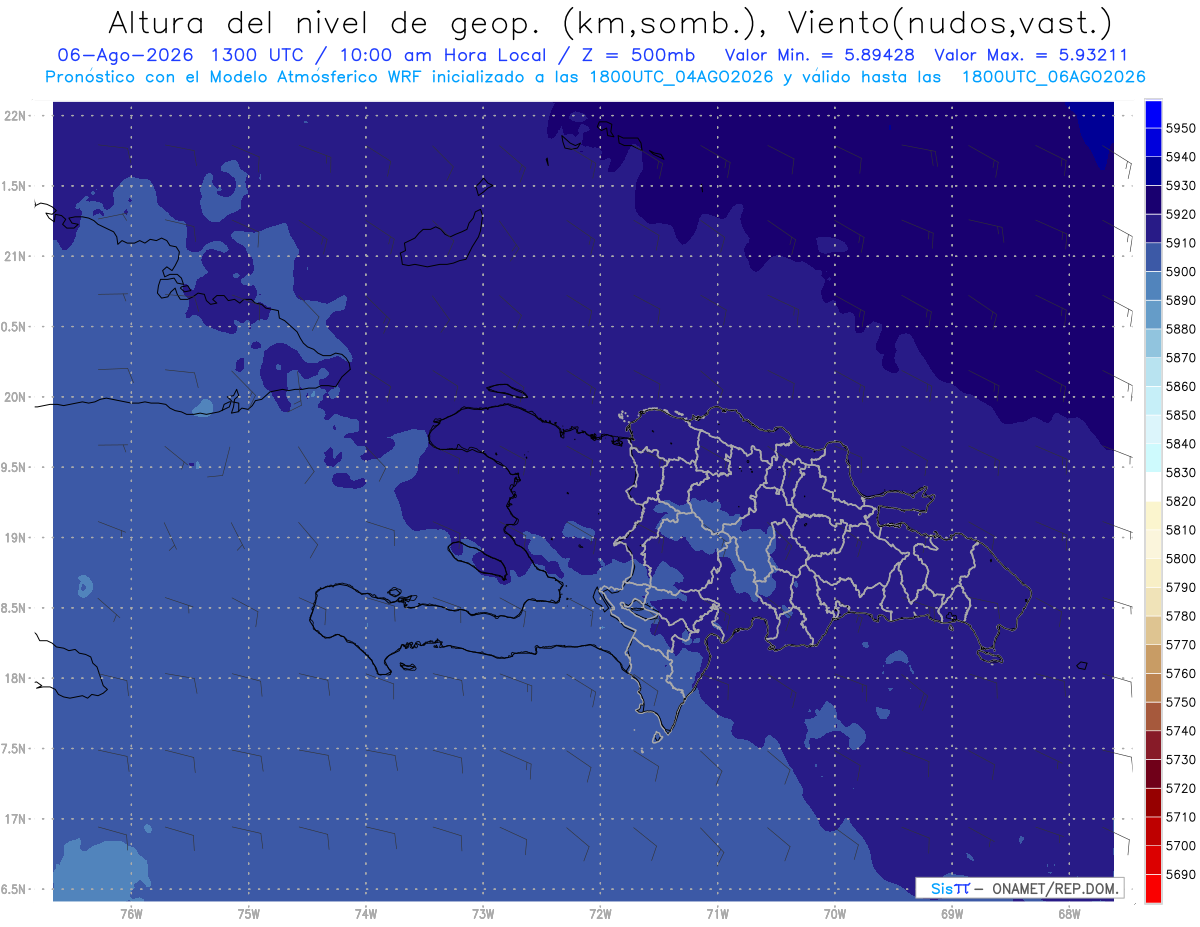Click the '5850' legend value

pos(1180,415)
